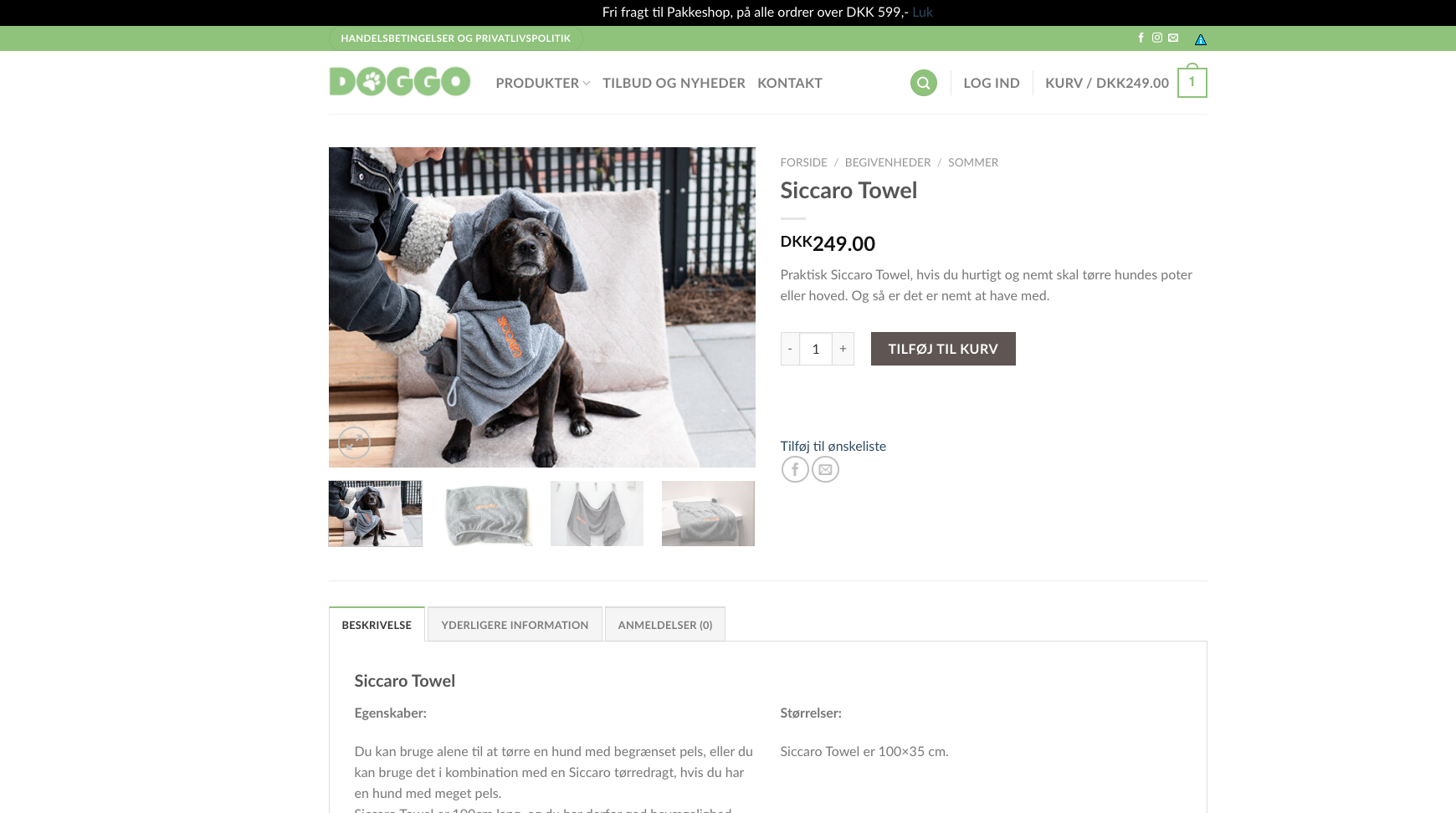Open the shopping bag cart icon

(x=1192, y=82)
